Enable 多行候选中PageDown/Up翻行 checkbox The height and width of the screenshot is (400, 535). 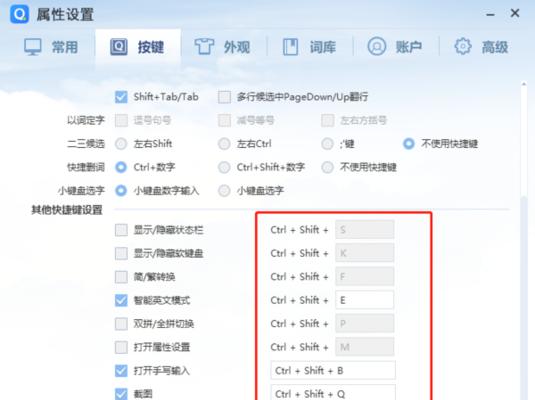pos(224,97)
